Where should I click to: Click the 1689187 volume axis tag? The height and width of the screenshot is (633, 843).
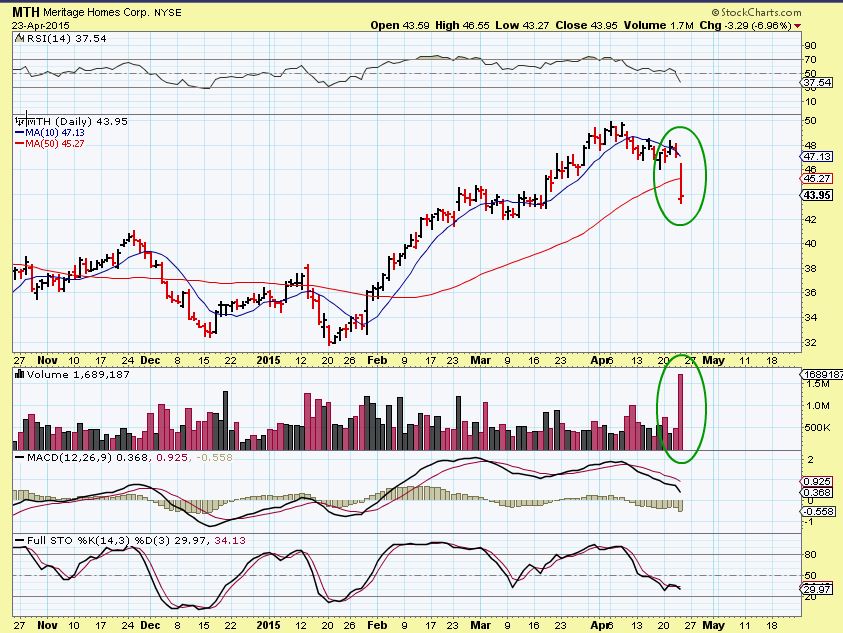[822, 374]
